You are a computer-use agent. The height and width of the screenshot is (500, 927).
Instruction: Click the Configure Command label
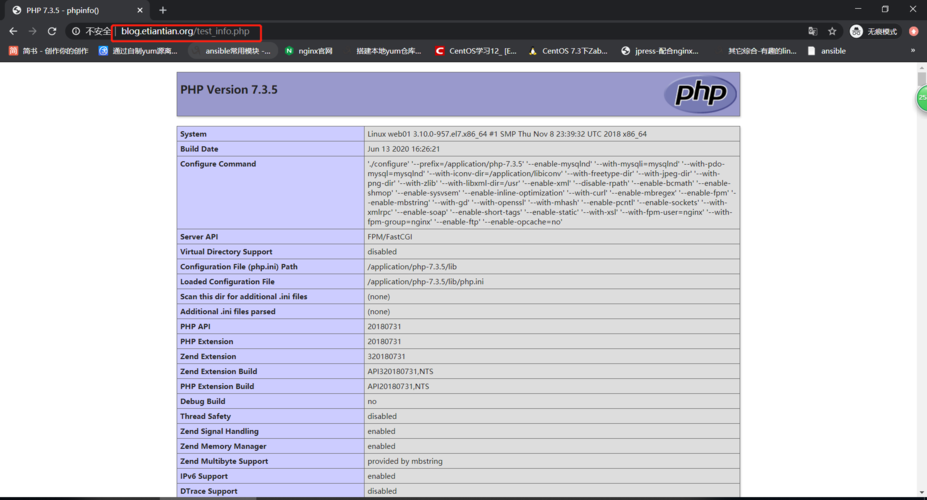pos(218,164)
